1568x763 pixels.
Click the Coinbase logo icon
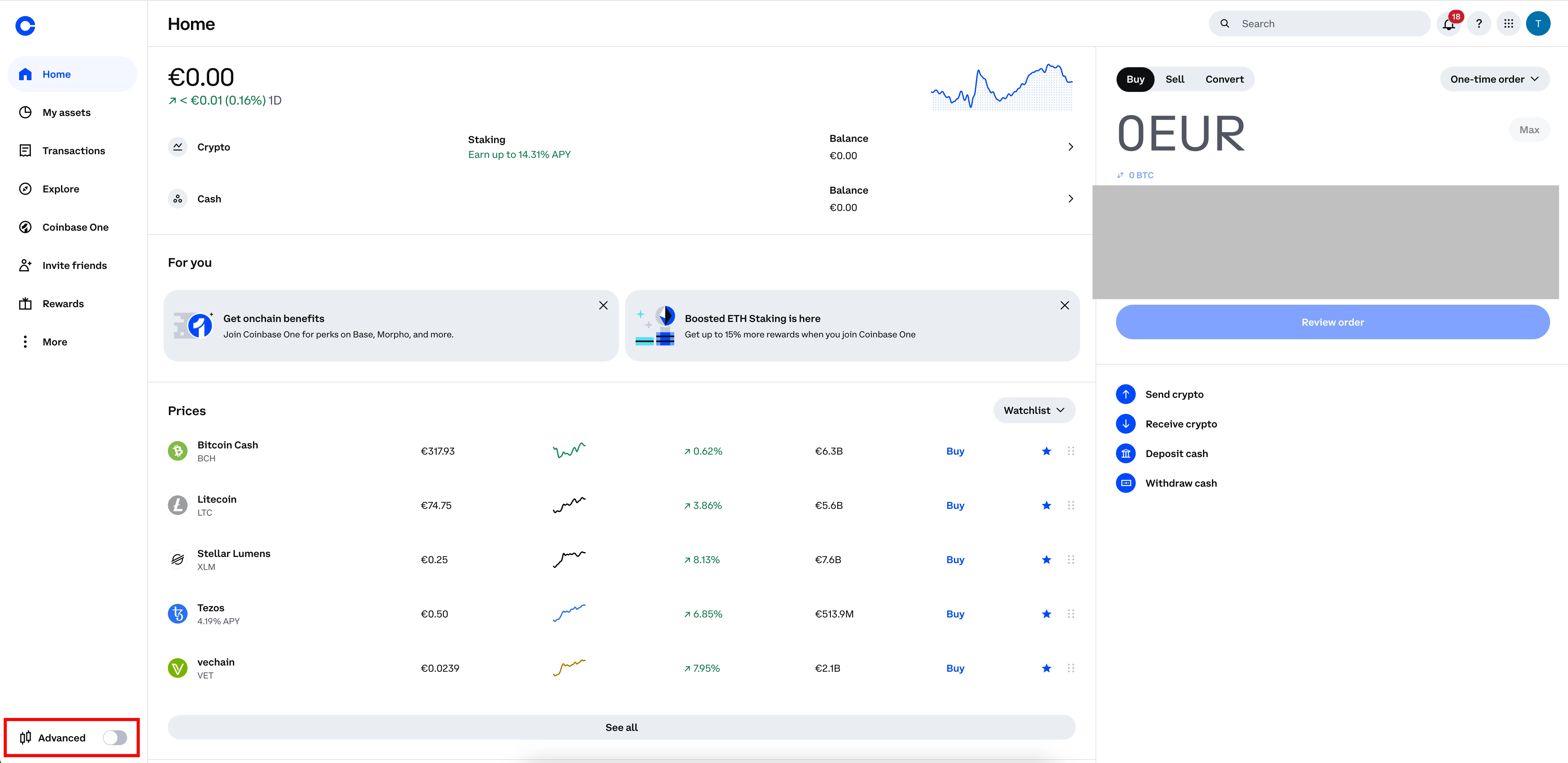pyautogui.click(x=25, y=26)
